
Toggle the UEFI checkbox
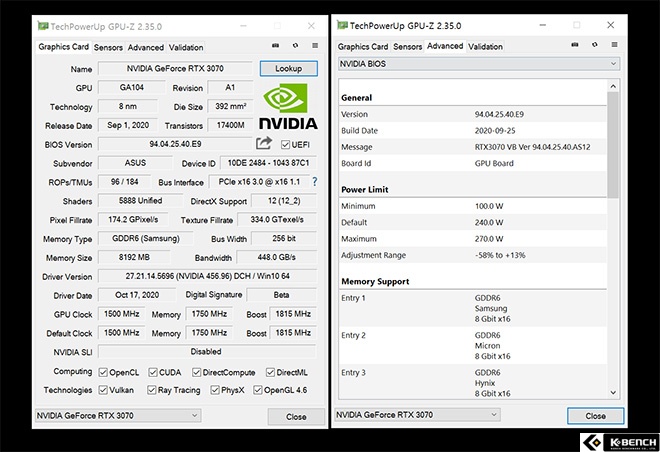pyautogui.click(x=285, y=145)
